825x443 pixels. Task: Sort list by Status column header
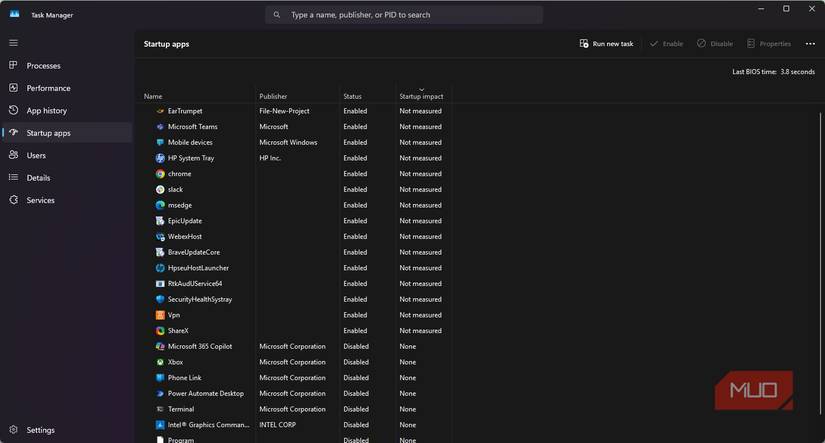pyautogui.click(x=353, y=96)
